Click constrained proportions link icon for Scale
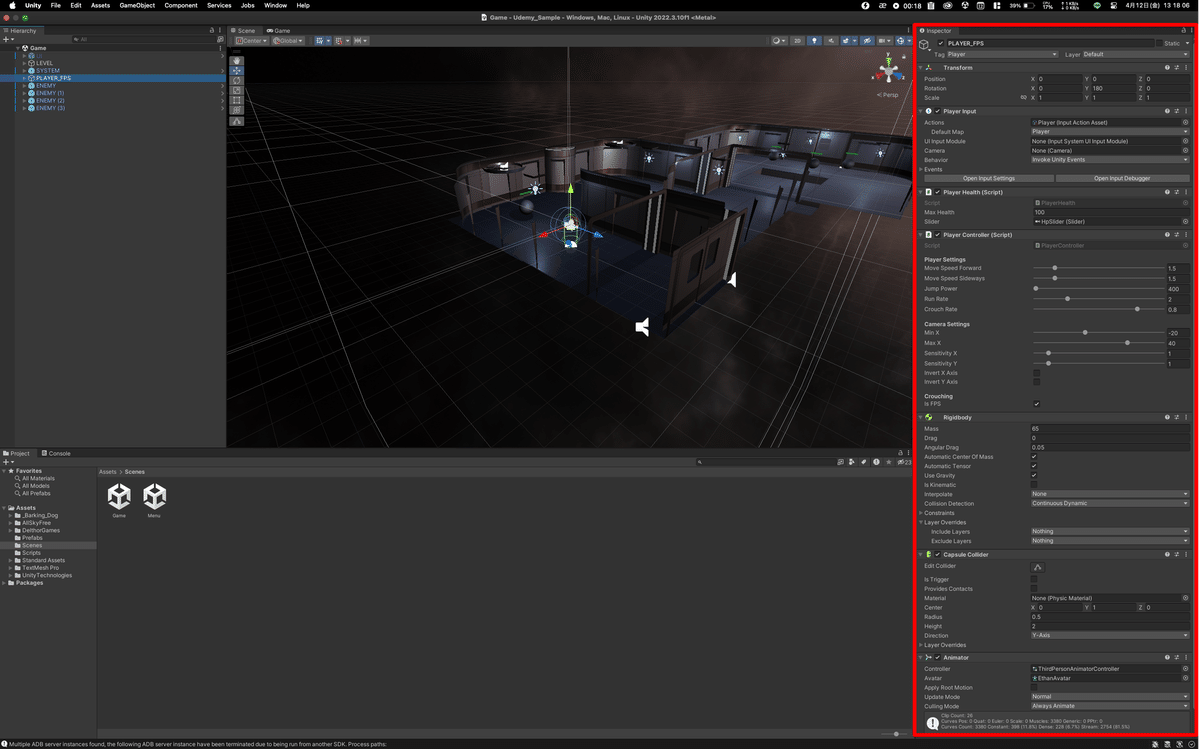Screen dimensions: 1200x749 (x=1022, y=98)
